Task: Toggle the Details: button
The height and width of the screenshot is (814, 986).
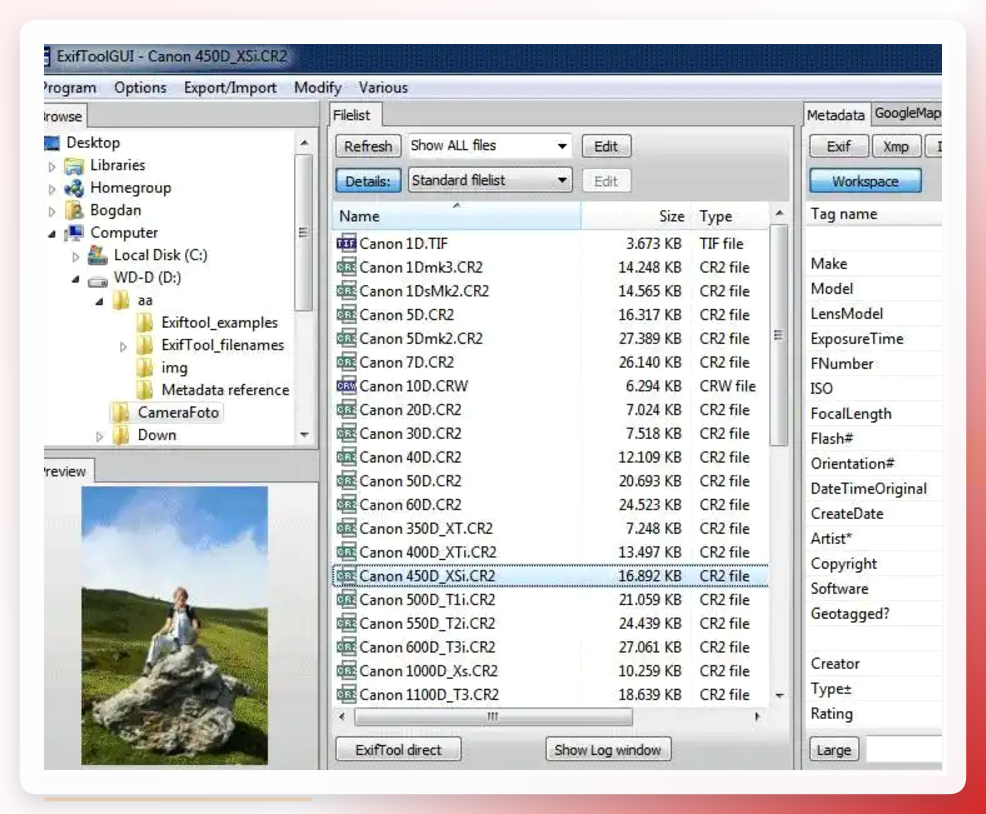Action: [x=368, y=181]
